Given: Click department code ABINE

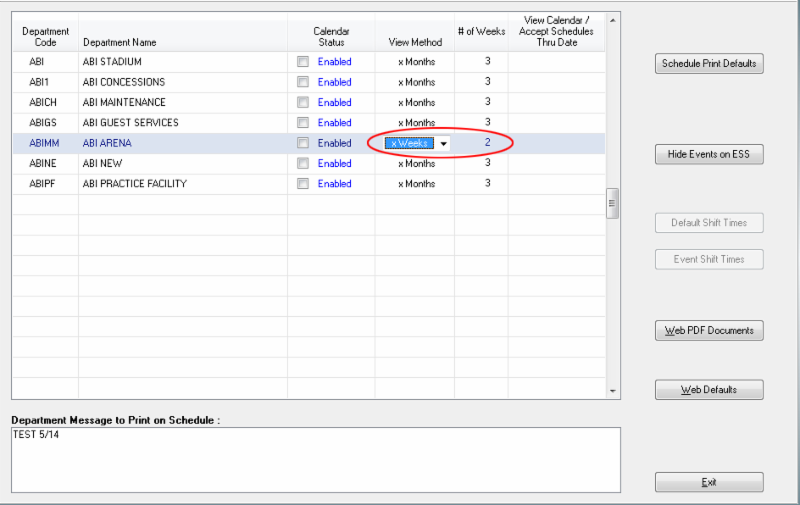Looking at the screenshot, I should [x=43, y=163].
